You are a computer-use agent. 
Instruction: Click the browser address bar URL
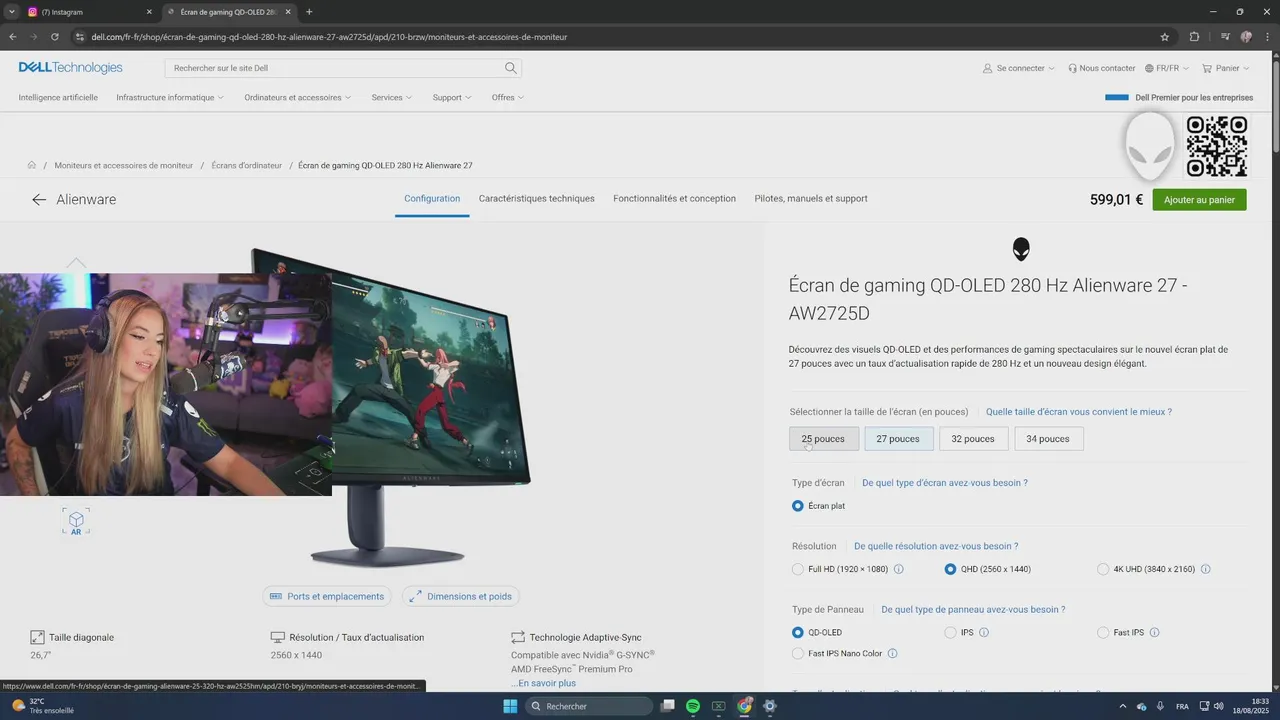(329, 37)
